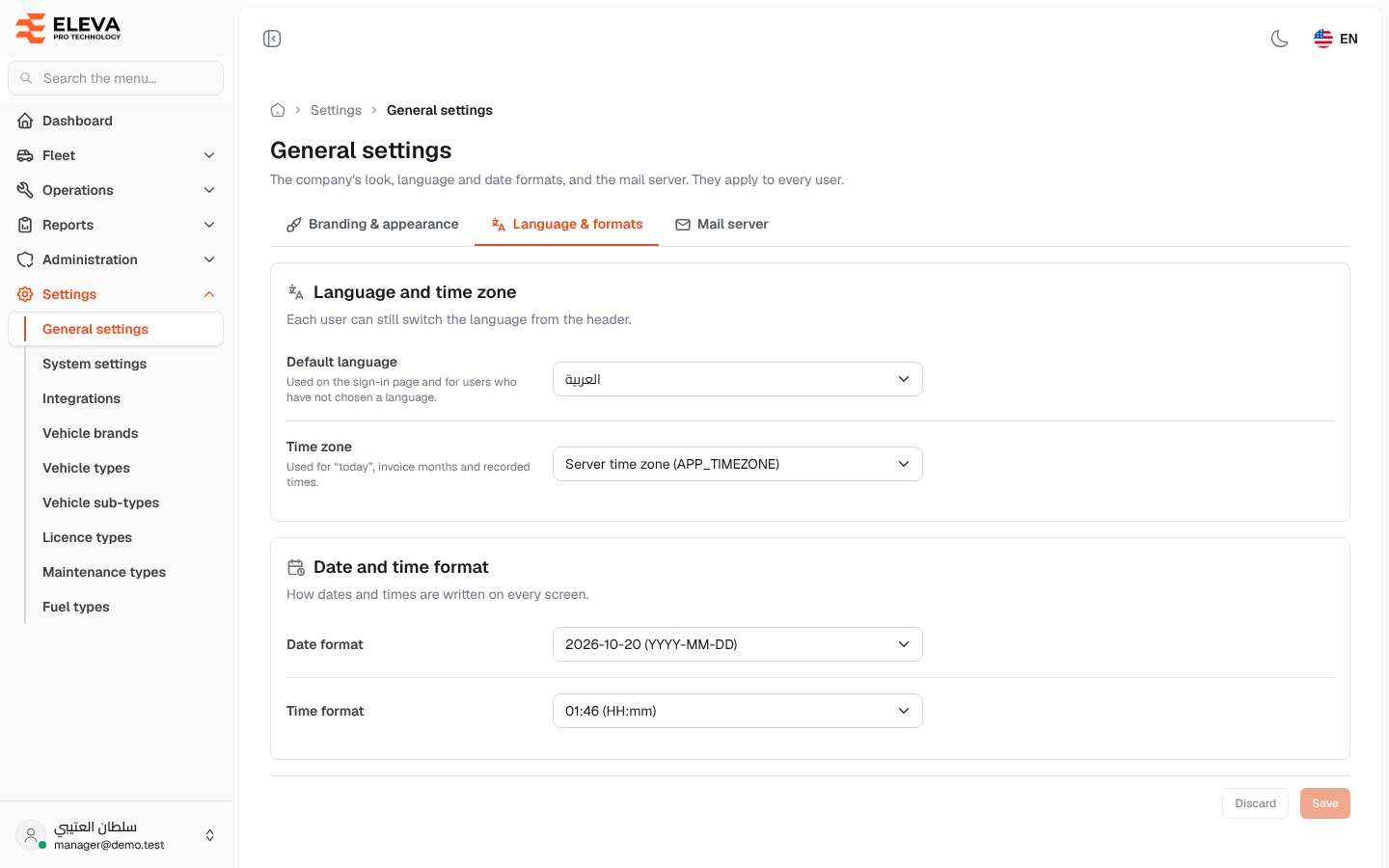This screenshot has height=868, width=1389.
Task: Expand the Operations menu chevron
Action: (x=209, y=190)
